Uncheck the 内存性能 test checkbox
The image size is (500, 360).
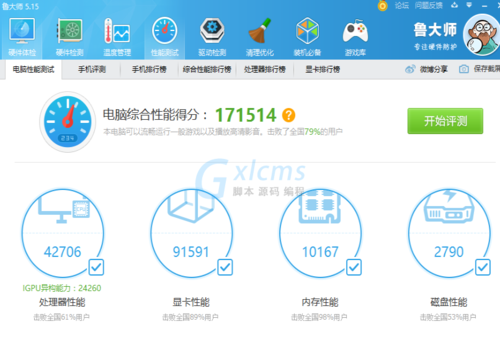pyautogui.click(x=354, y=267)
